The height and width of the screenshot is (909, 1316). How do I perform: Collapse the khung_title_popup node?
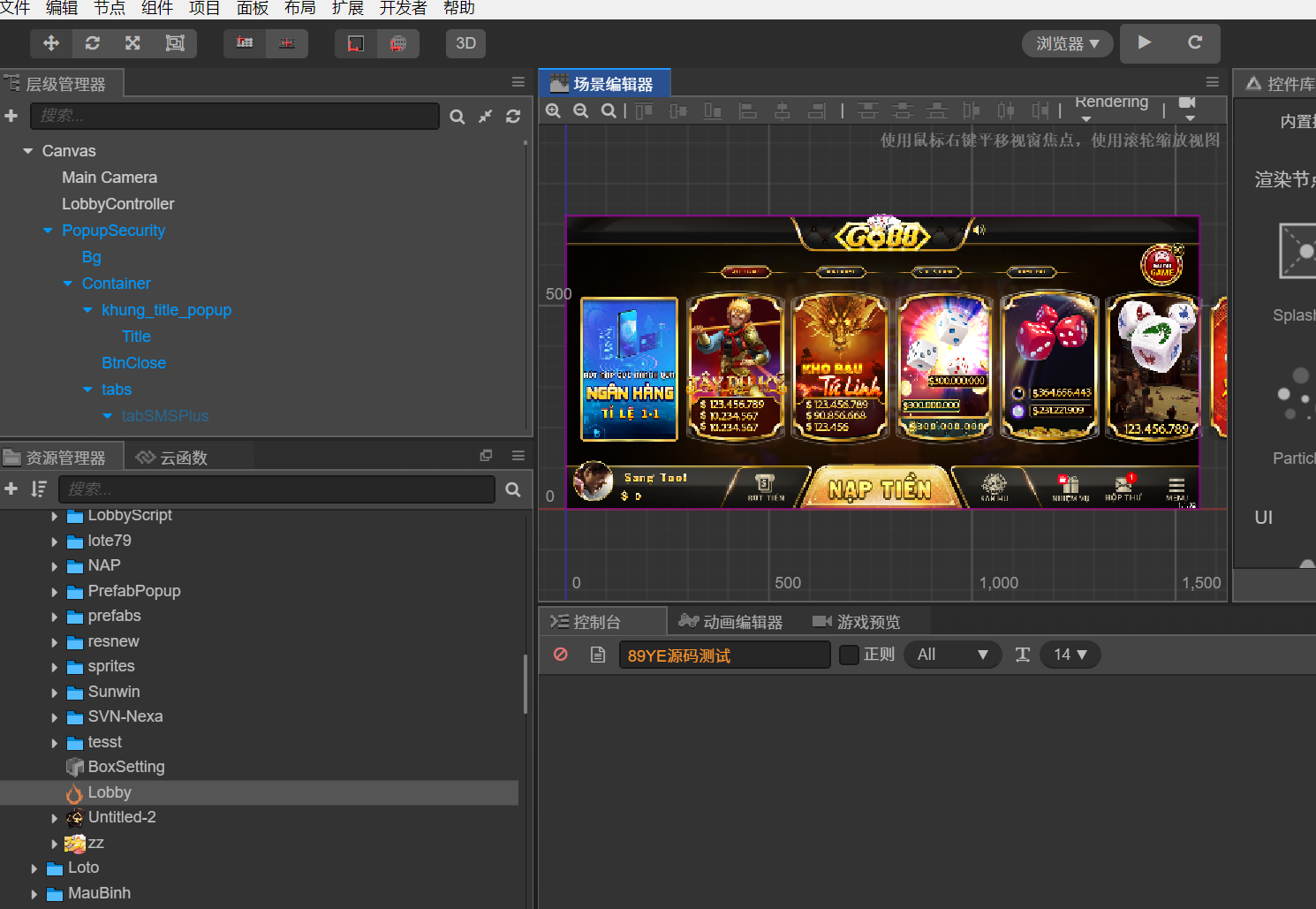87,310
